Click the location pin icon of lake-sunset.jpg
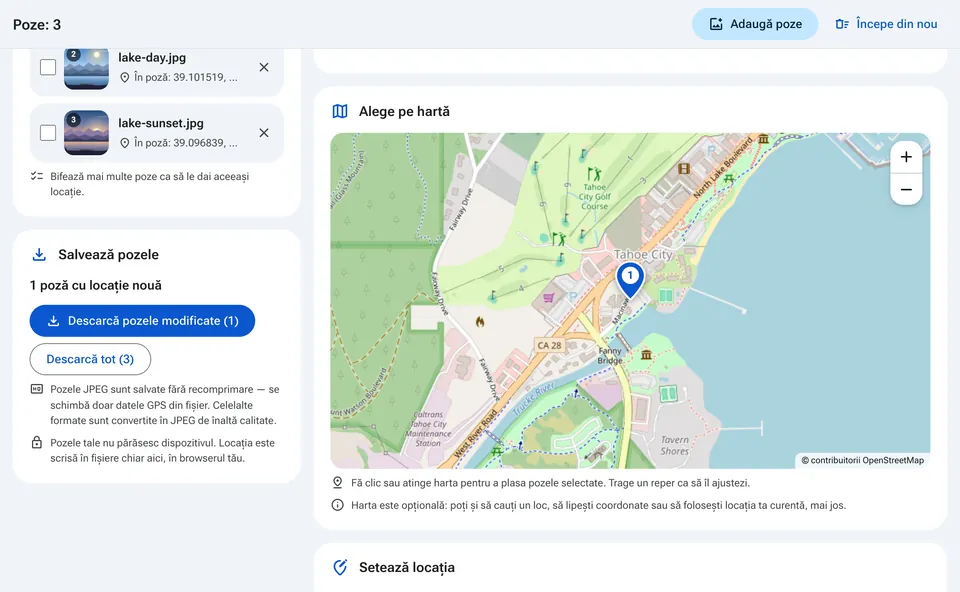 pos(124,143)
